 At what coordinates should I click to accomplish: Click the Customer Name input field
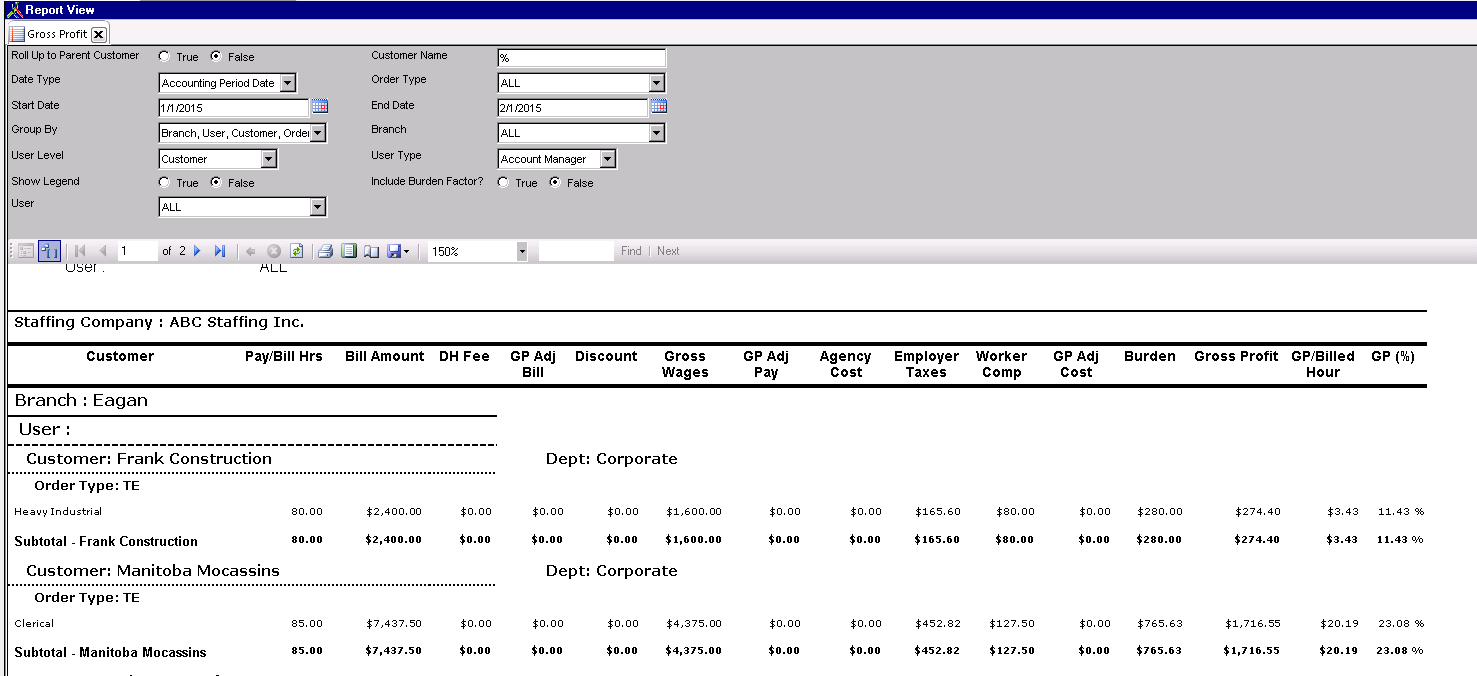(581, 58)
